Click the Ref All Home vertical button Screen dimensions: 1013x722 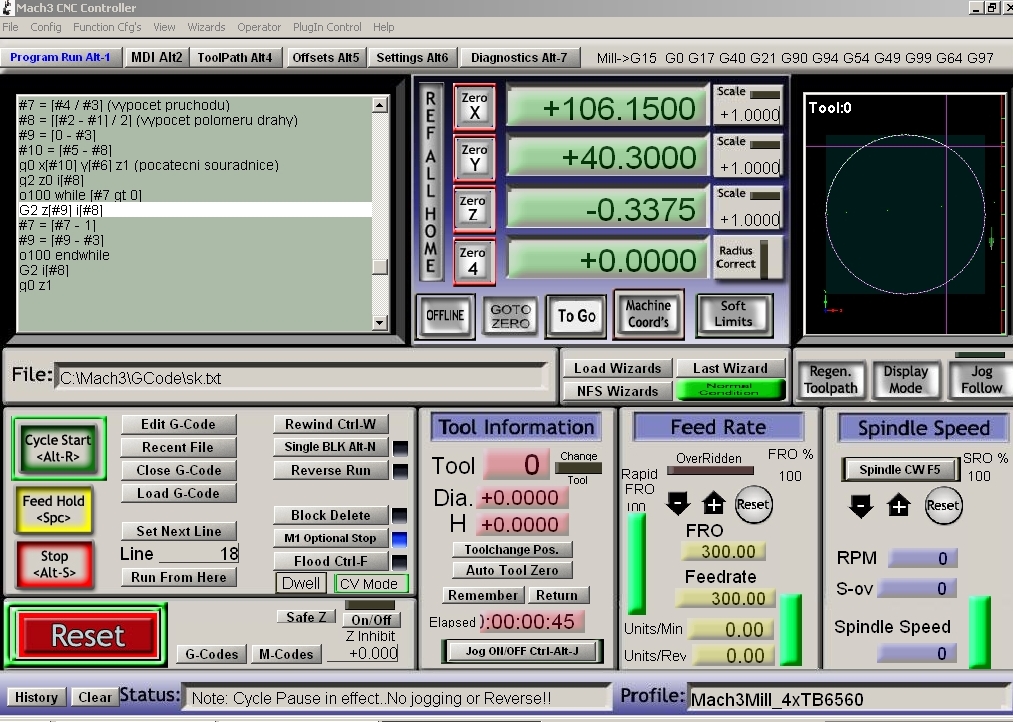point(431,182)
